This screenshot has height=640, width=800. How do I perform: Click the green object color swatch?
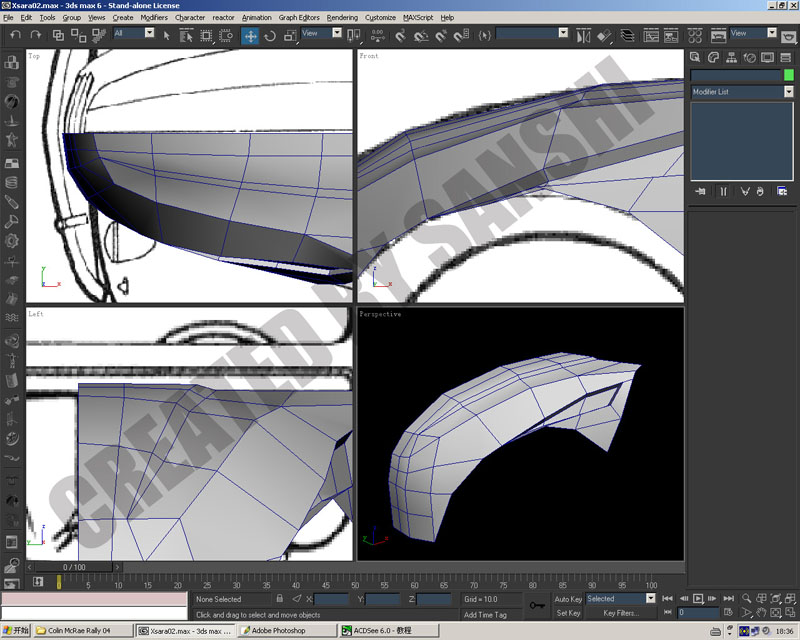click(x=788, y=75)
